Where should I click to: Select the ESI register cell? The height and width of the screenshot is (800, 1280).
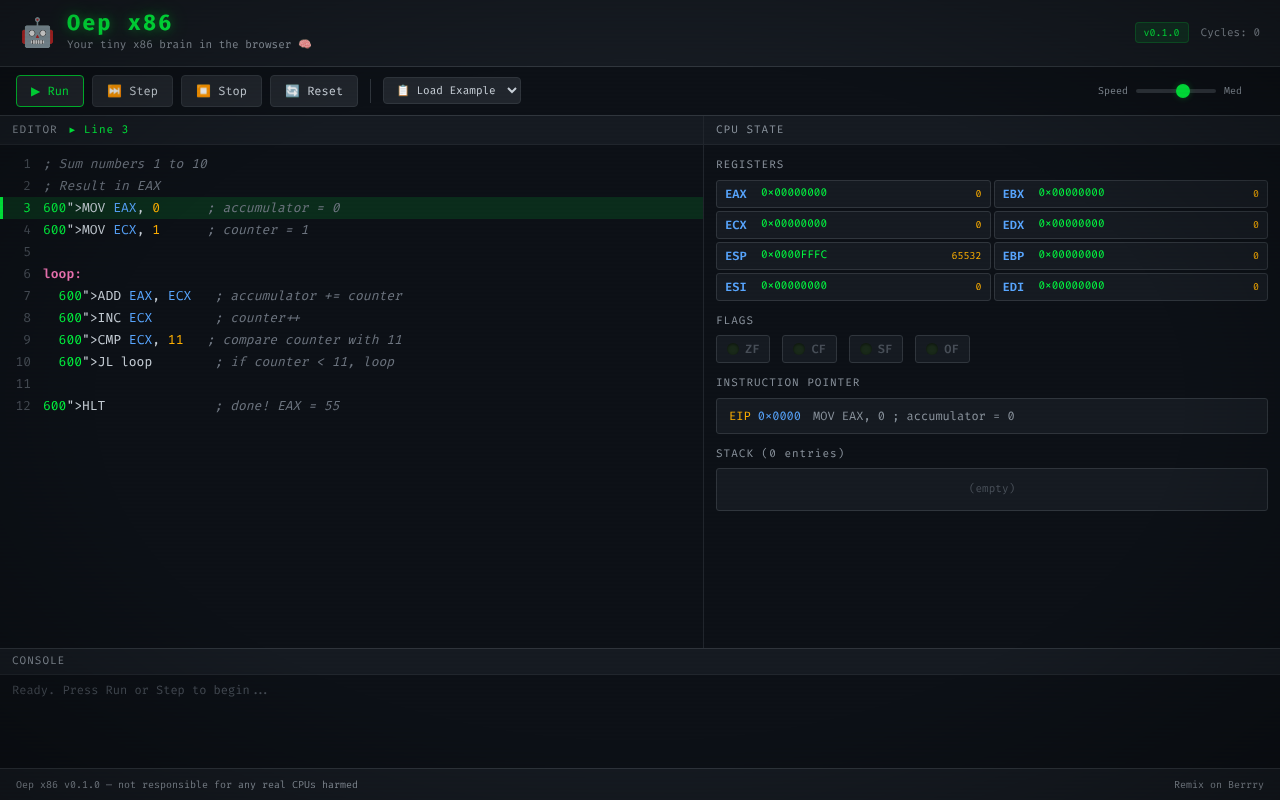click(853, 287)
